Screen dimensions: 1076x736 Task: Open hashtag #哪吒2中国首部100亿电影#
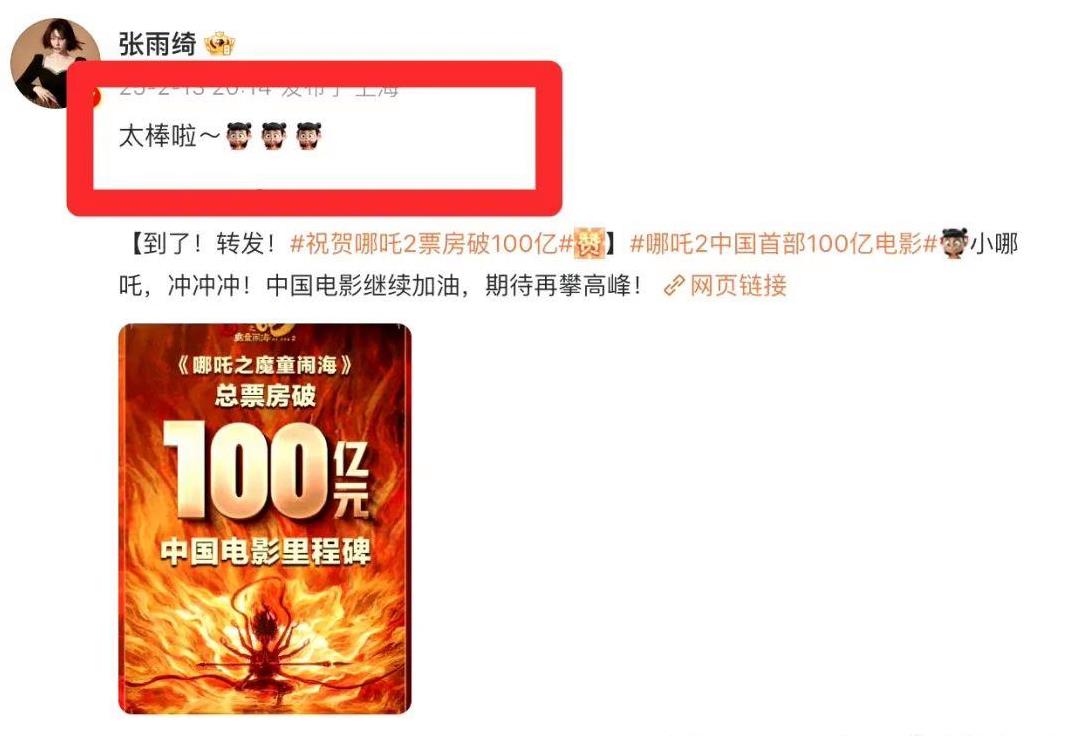click(x=784, y=244)
